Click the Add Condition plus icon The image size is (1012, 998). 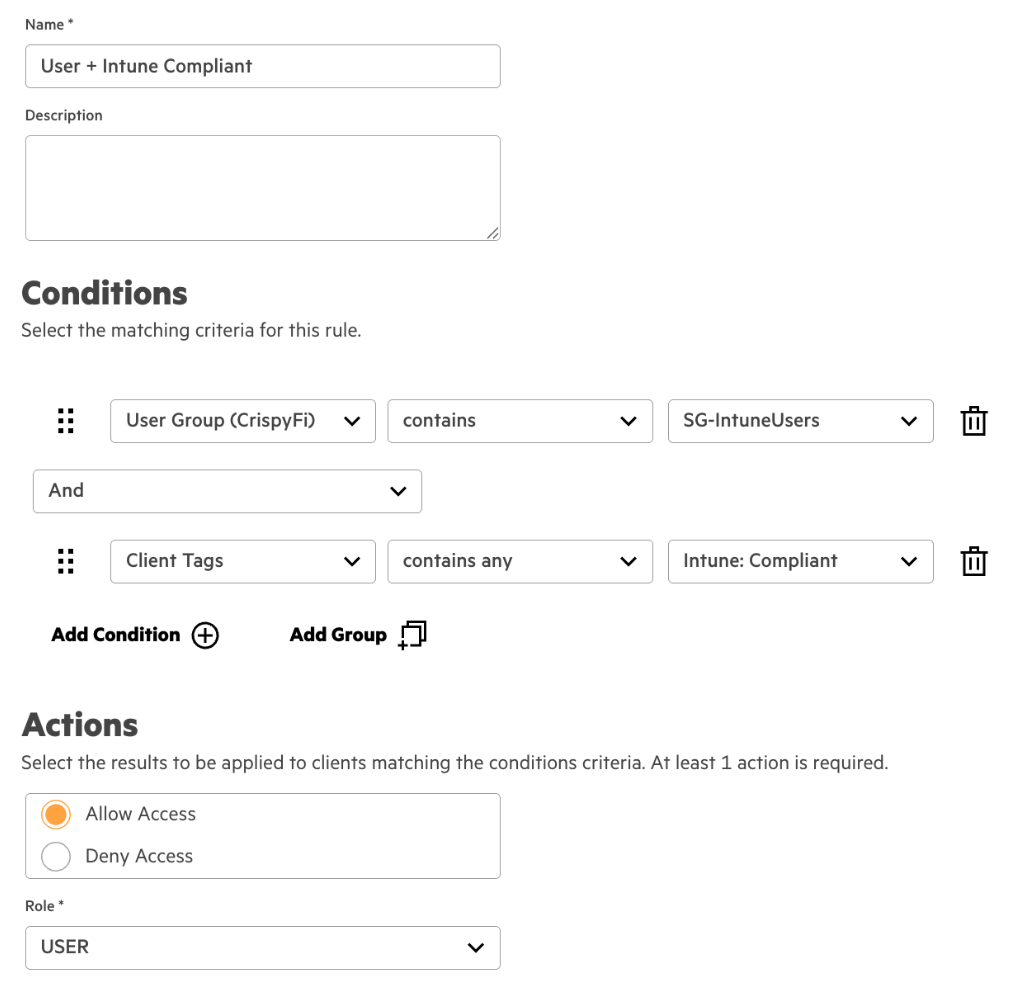pyautogui.click(x=205, y=635)
